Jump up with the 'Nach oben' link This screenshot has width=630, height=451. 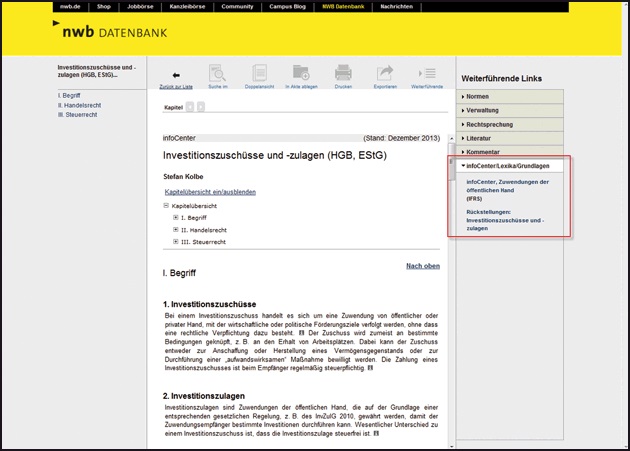point(422,266)
